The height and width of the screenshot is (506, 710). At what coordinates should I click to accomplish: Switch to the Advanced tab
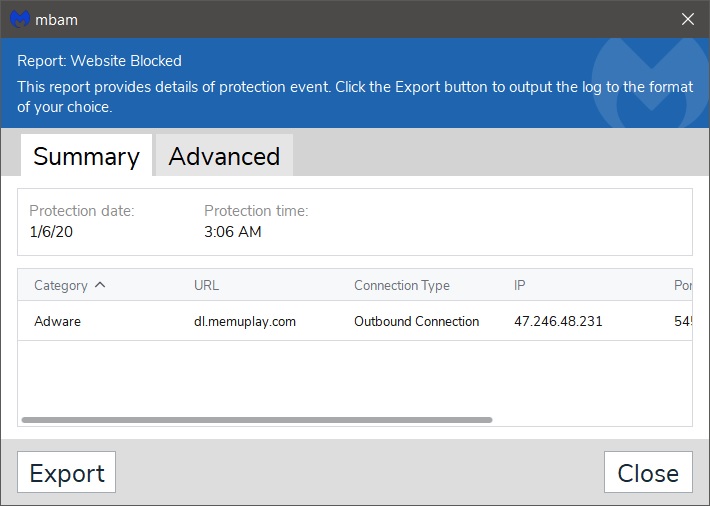point(224,155)
